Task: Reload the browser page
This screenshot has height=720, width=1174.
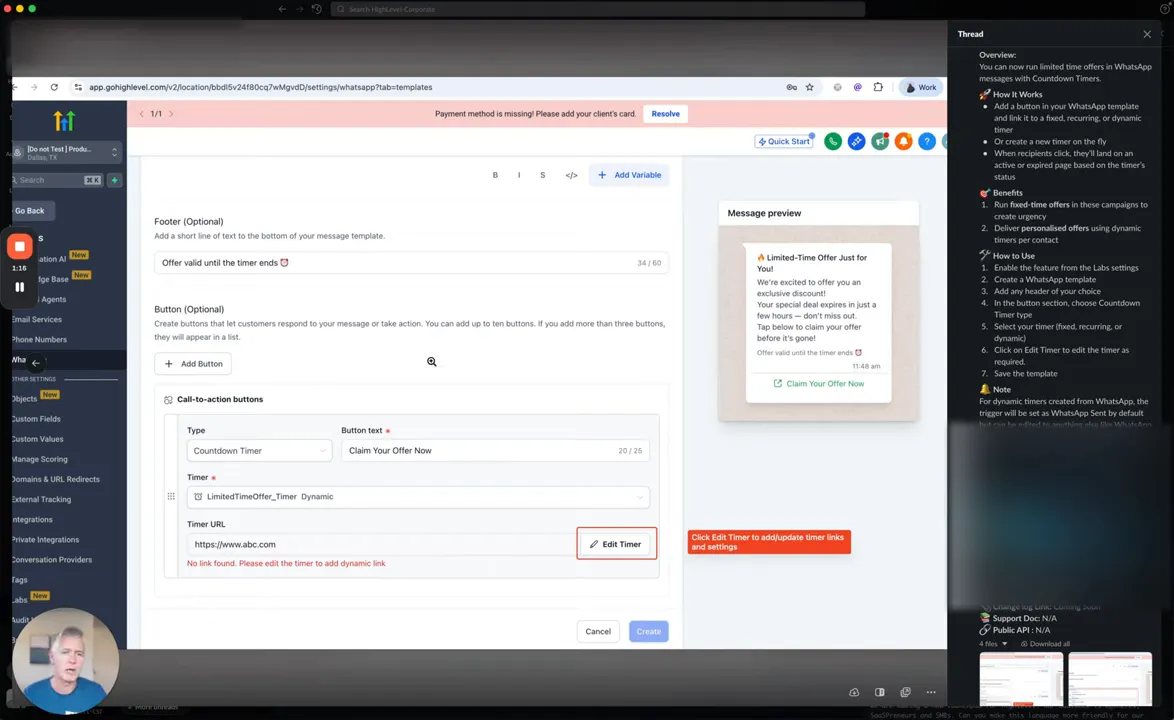Action: (54, 88)
